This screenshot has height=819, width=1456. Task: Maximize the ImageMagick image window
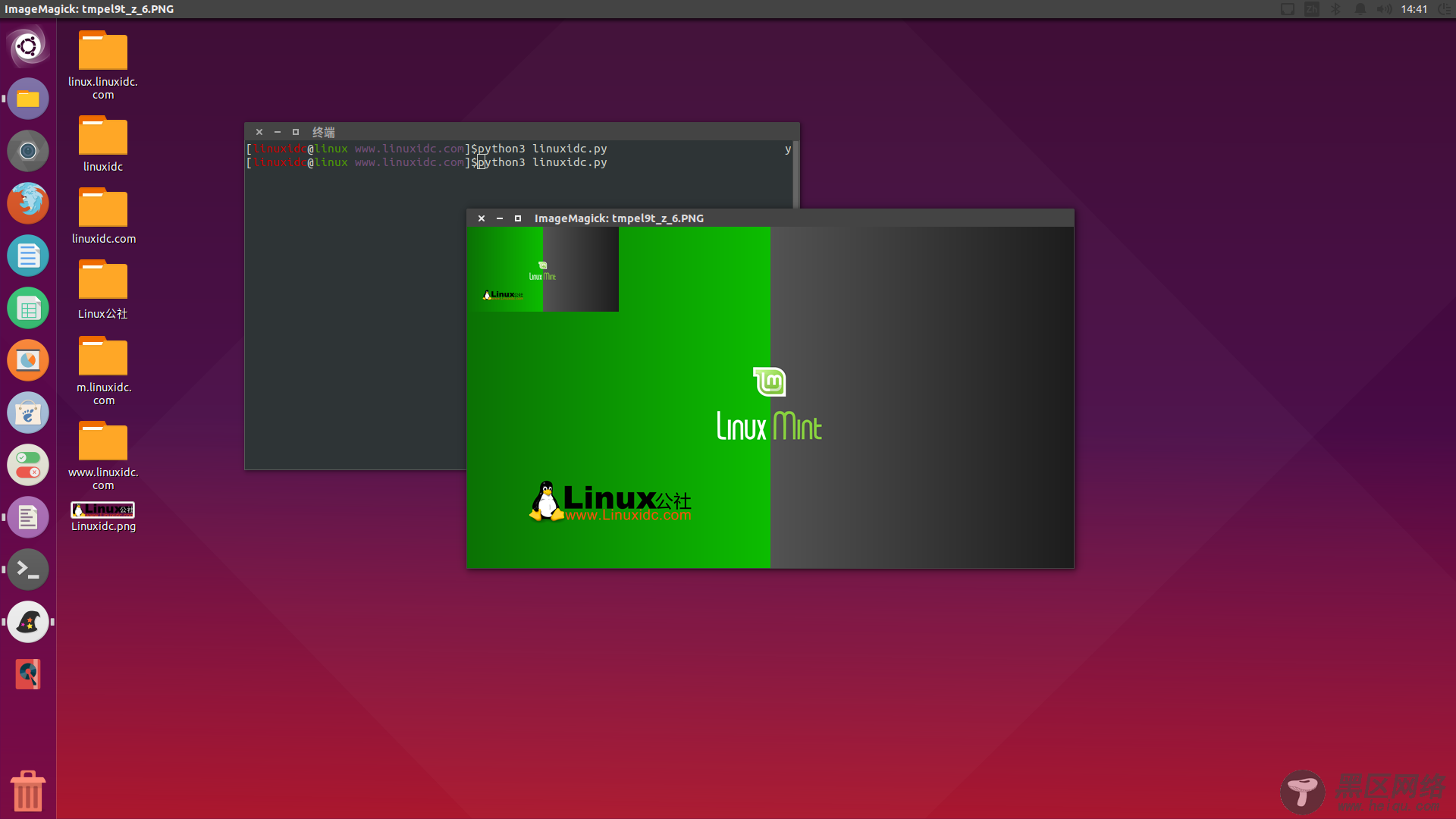518,218
